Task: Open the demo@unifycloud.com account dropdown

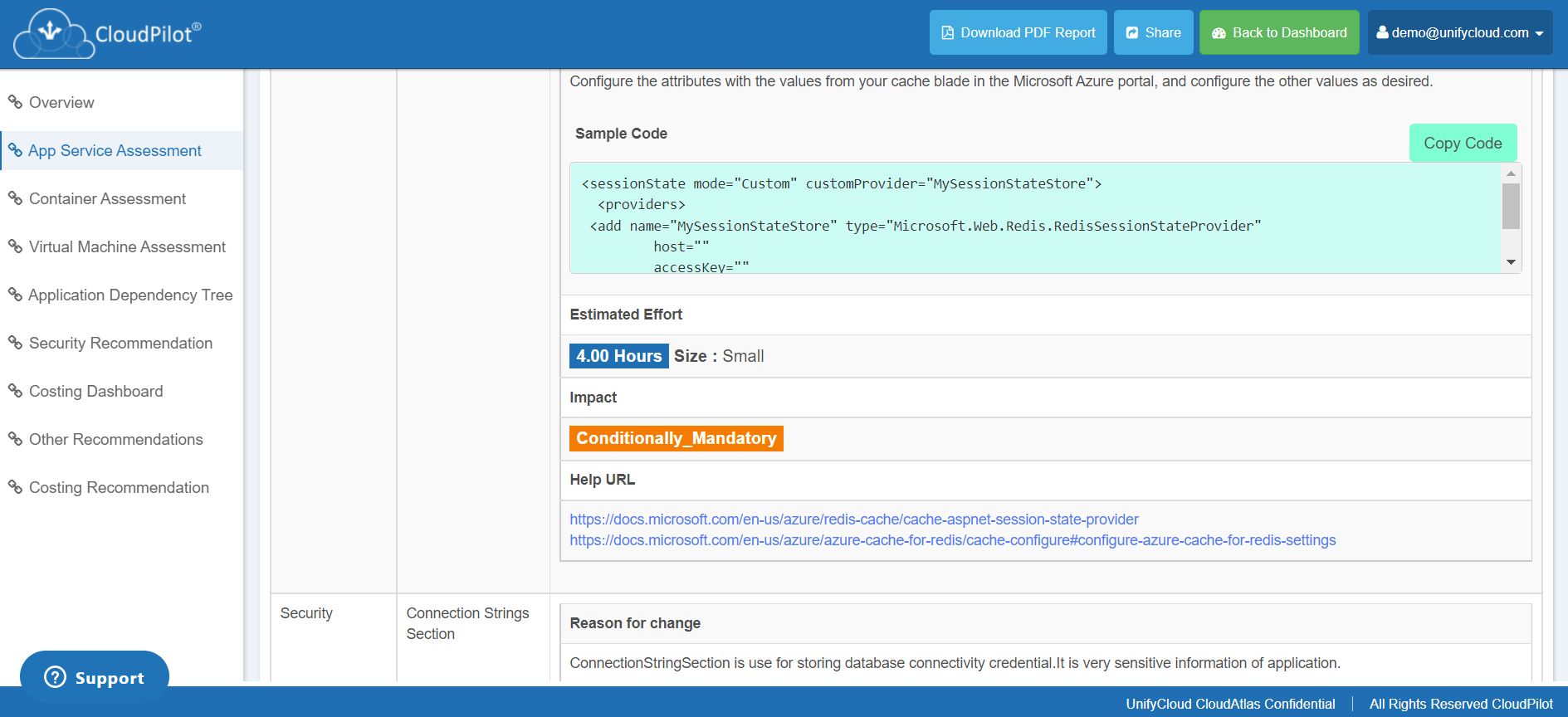Action: click(1460, 32)
